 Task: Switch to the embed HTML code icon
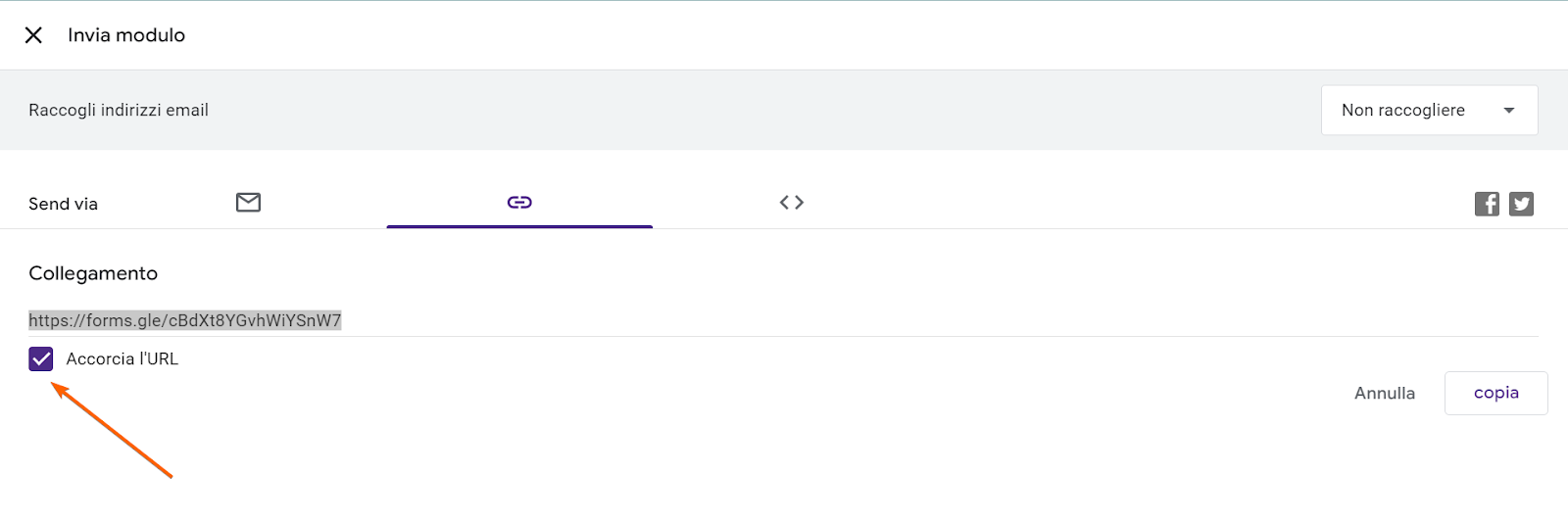tap(792, 203)
